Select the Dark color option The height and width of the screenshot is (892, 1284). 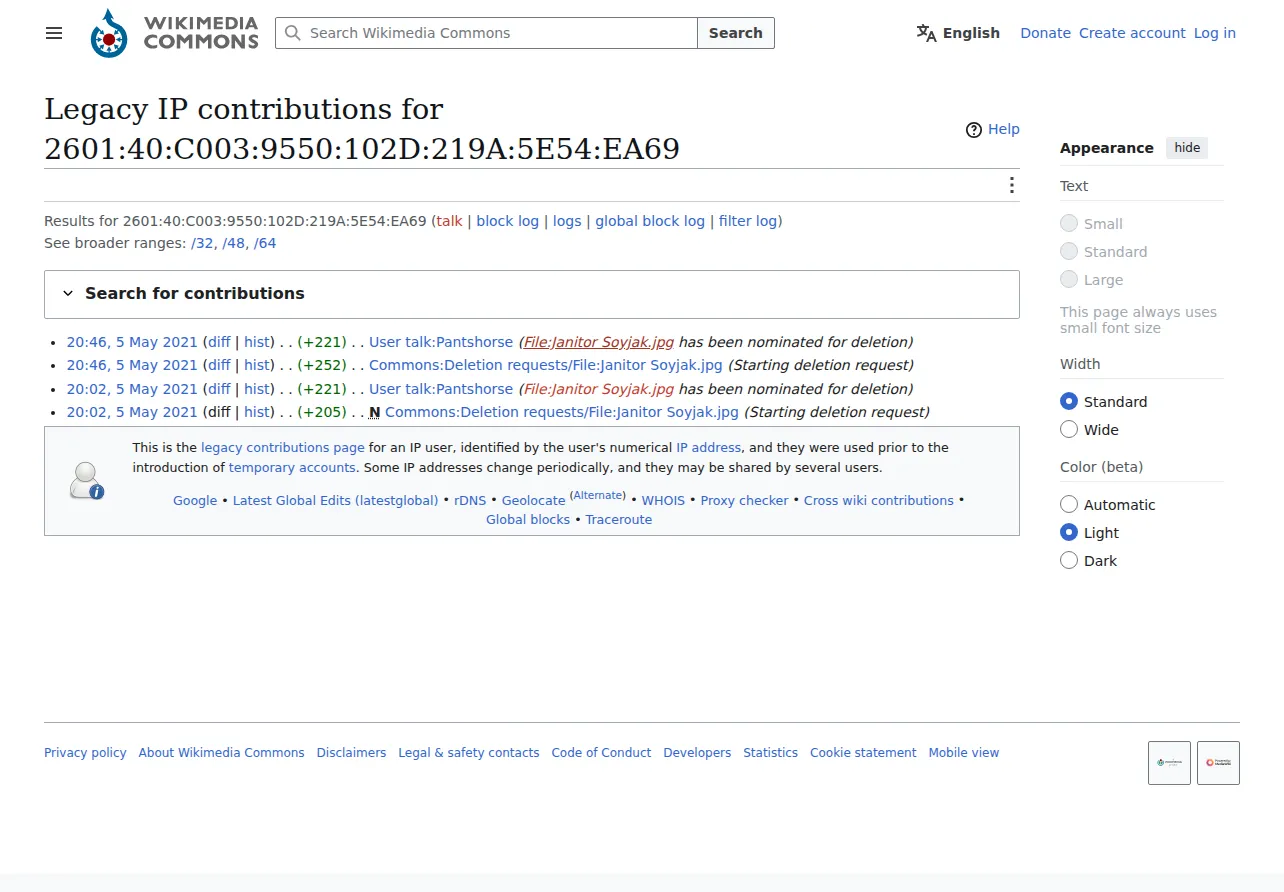(1069, 560)
